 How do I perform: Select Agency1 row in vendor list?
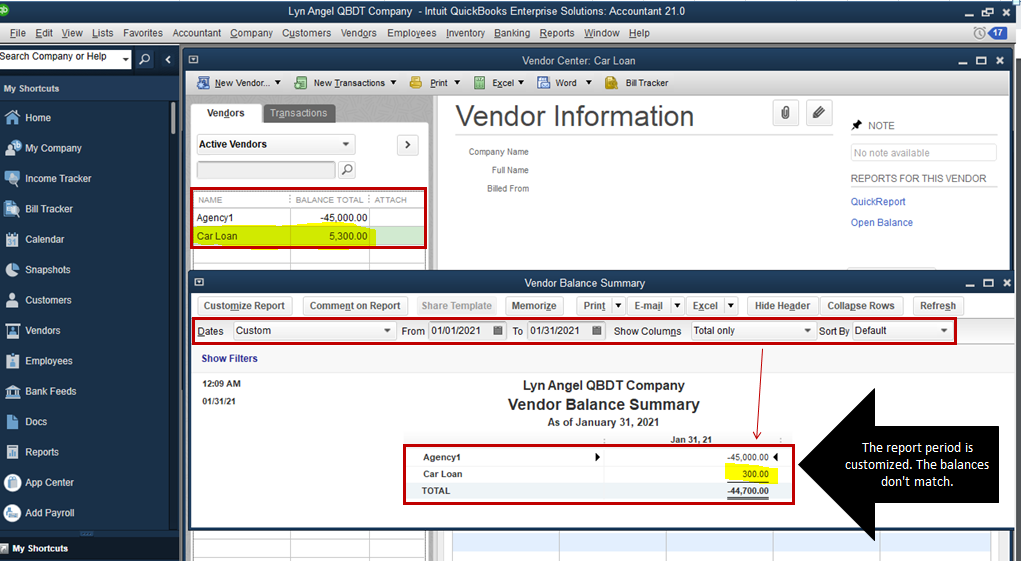coord(308,218)
